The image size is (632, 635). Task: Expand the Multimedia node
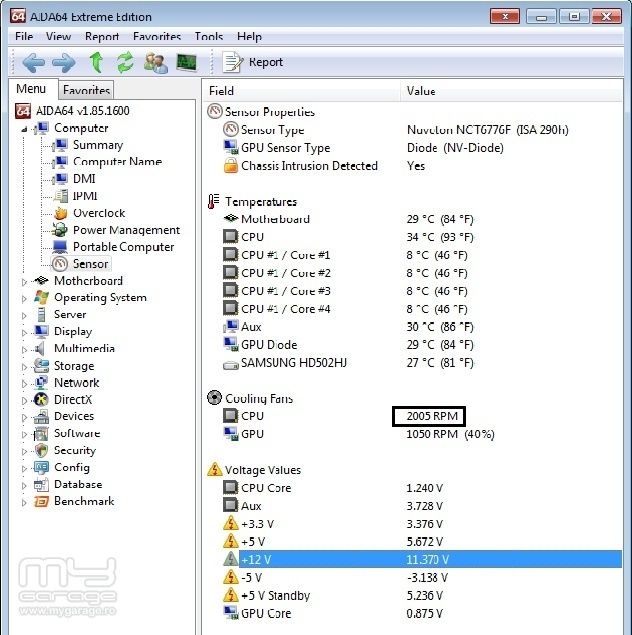coord(24,349)
